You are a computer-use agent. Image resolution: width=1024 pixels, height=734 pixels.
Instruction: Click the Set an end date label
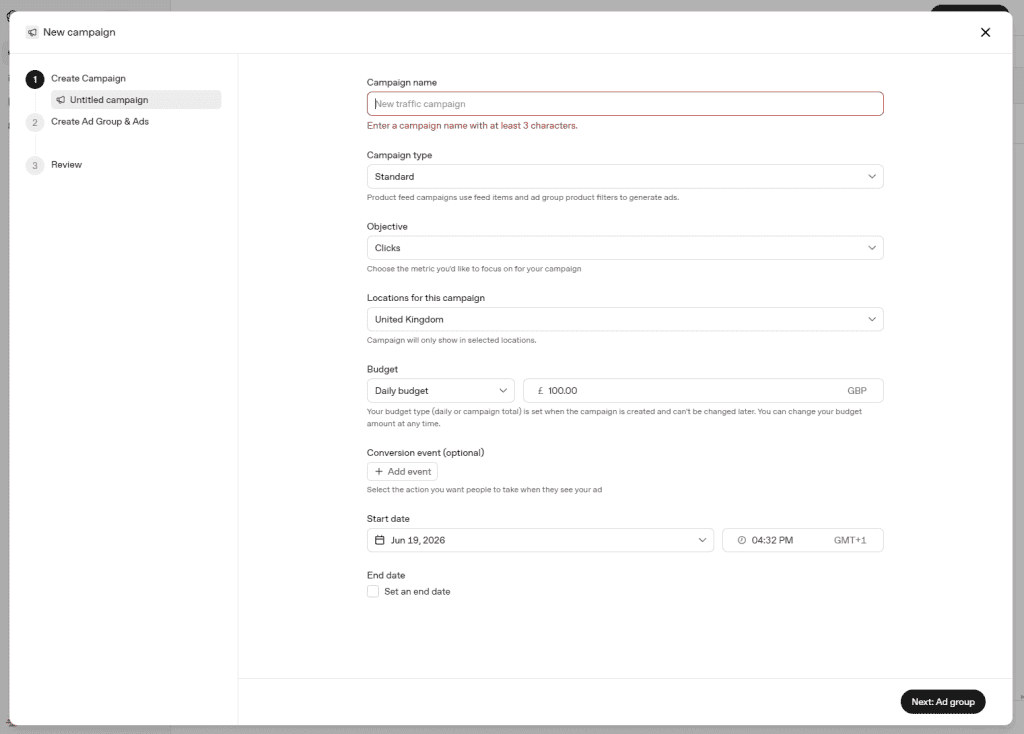tap(417, 592)
